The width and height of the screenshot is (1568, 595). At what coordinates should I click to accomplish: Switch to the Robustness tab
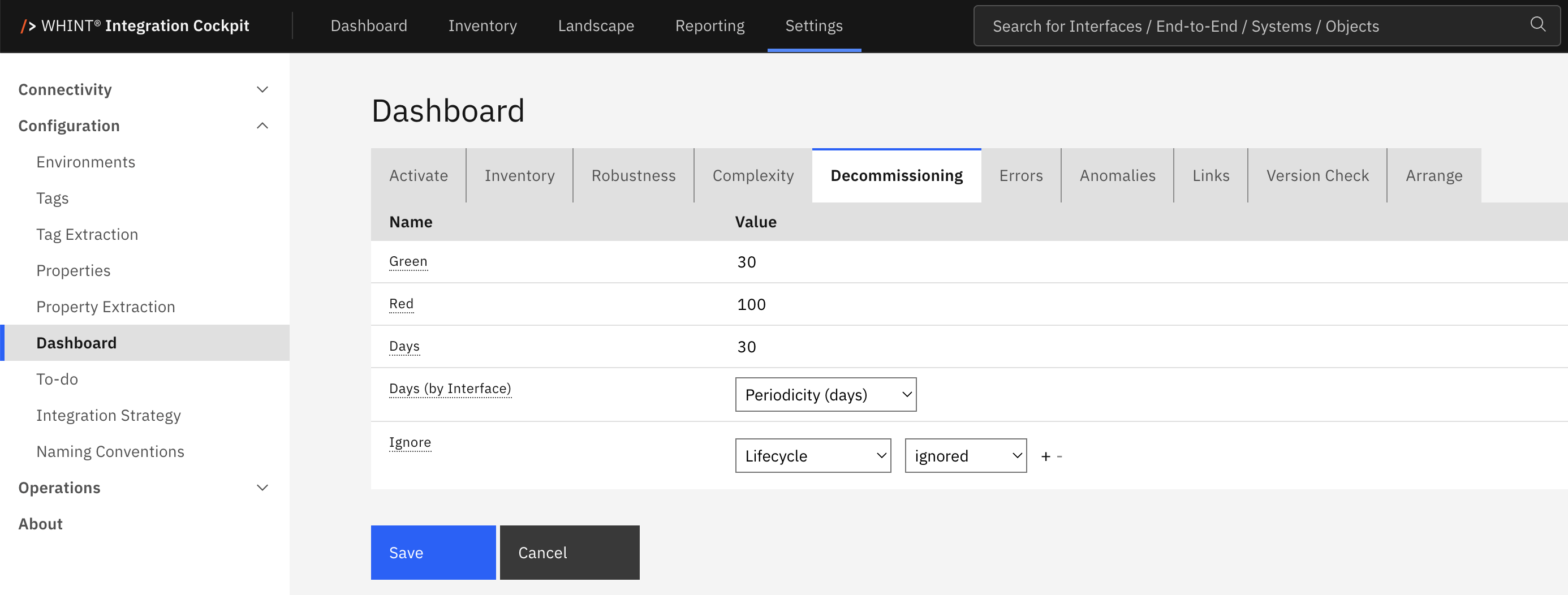coord(633,176)
